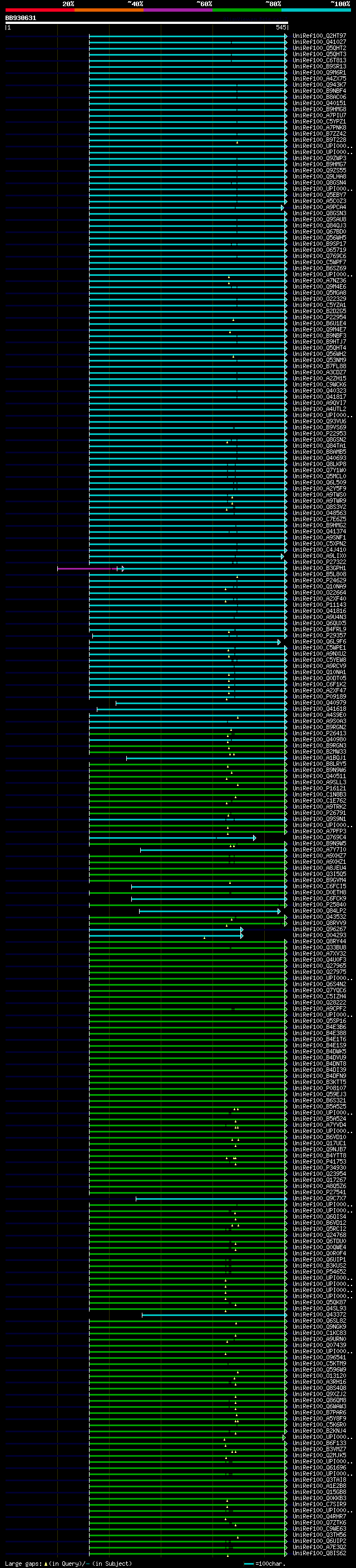The height and width of the screenshot is (1568, 356).
Task: Select the UniRef100_O65719 label
Action: click(x=319, y=250)
